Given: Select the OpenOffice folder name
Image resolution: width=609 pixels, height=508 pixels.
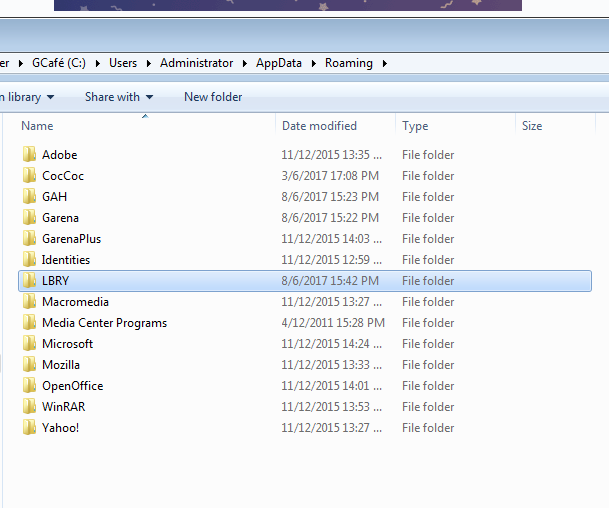Looking at the screenshot, I should coord(73,385).
